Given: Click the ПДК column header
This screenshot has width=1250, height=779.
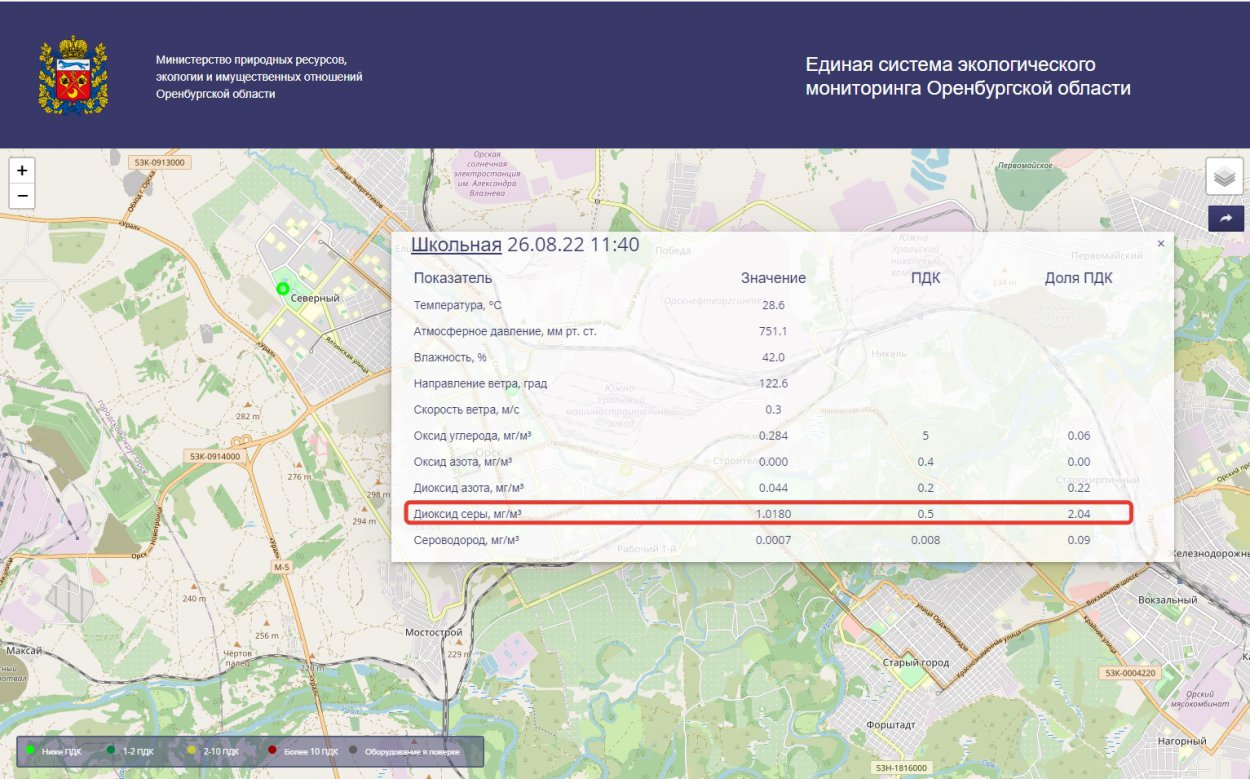Looking at the screenshot, I should point(926,278).
